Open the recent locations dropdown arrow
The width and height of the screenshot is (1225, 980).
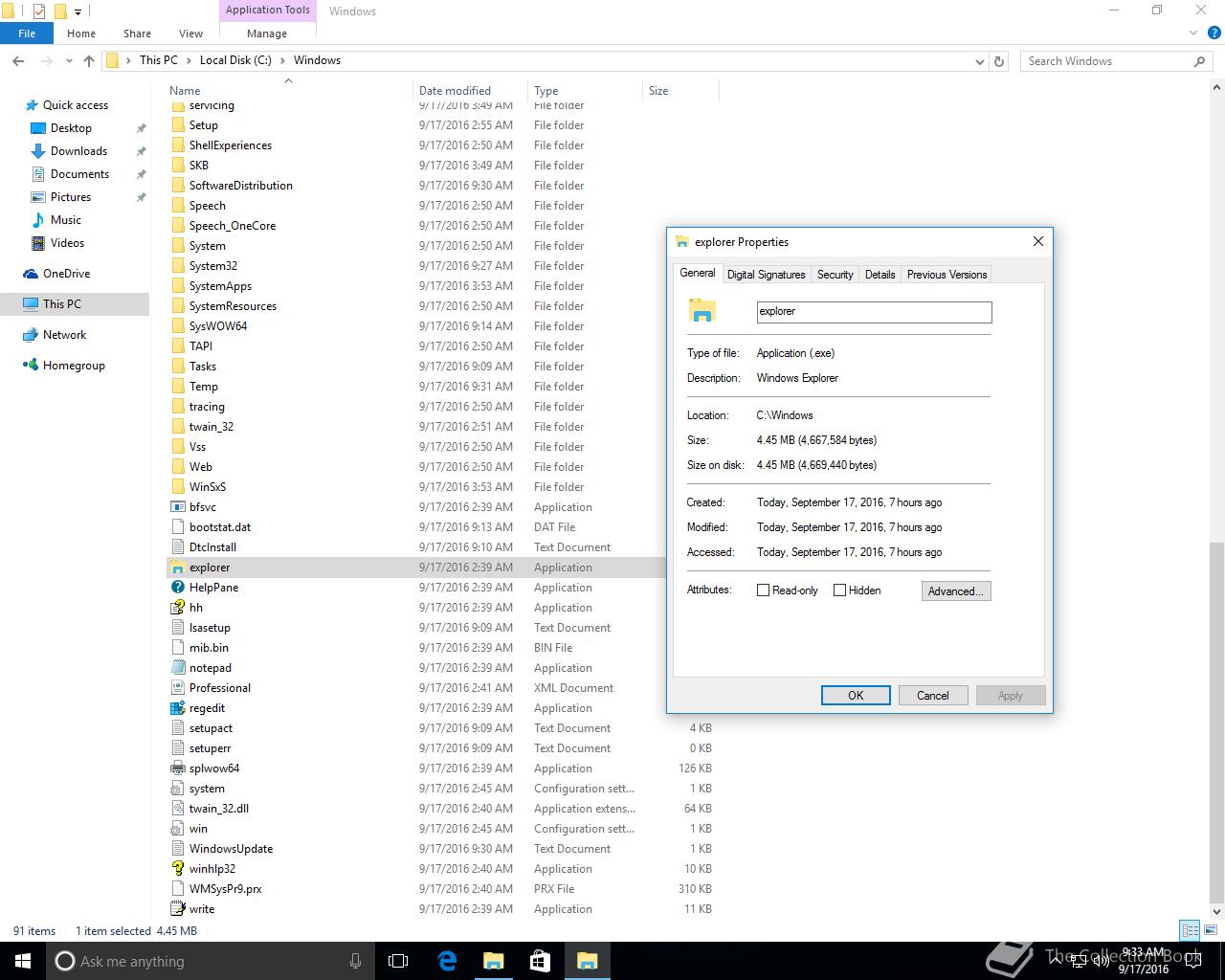[69, 61]
